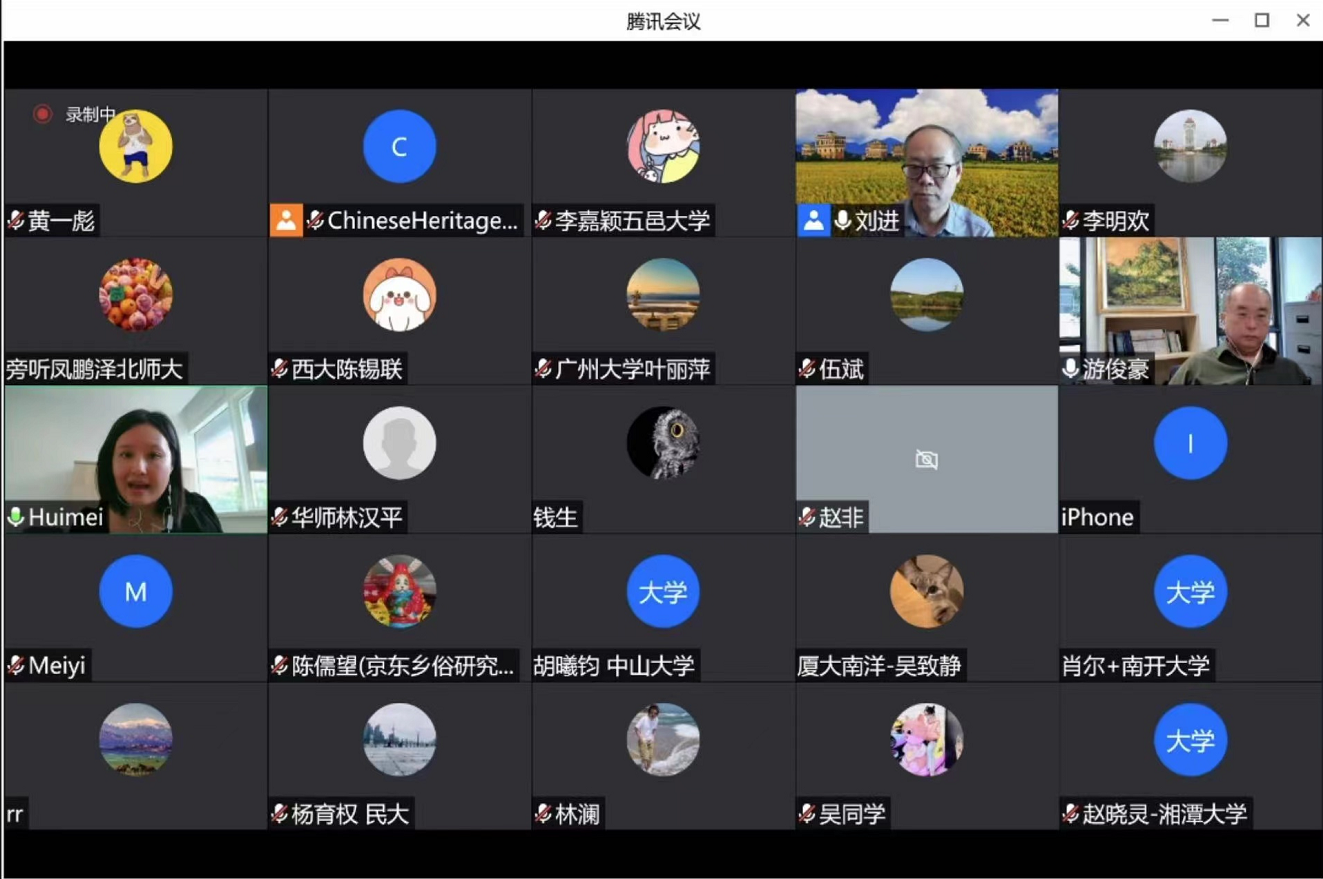Click the 录制中 recording status text

click(91, 114)
